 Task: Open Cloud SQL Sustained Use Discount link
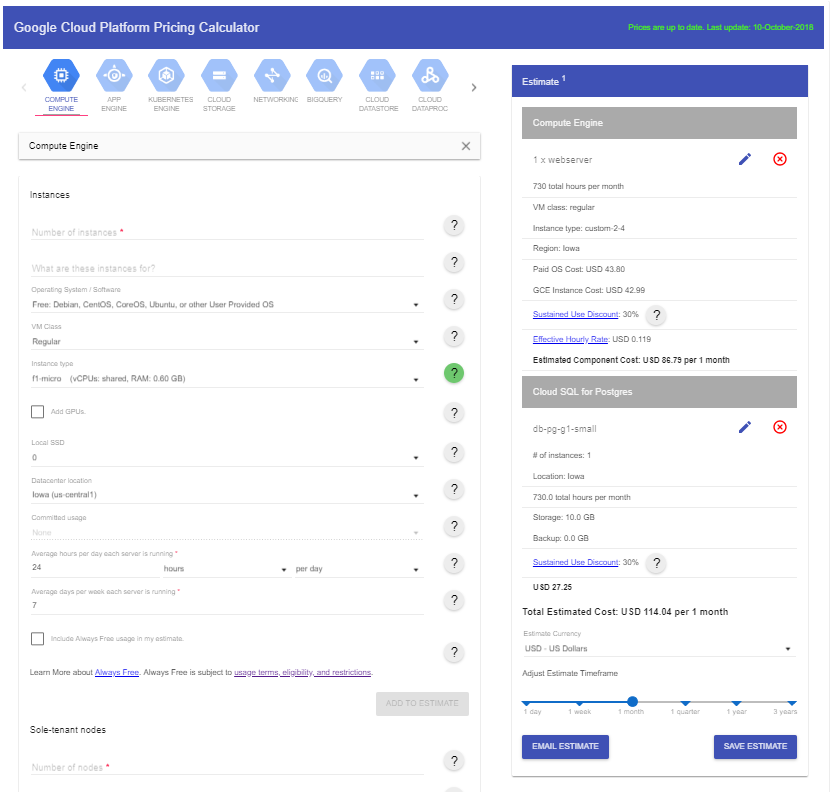(576, 562)
